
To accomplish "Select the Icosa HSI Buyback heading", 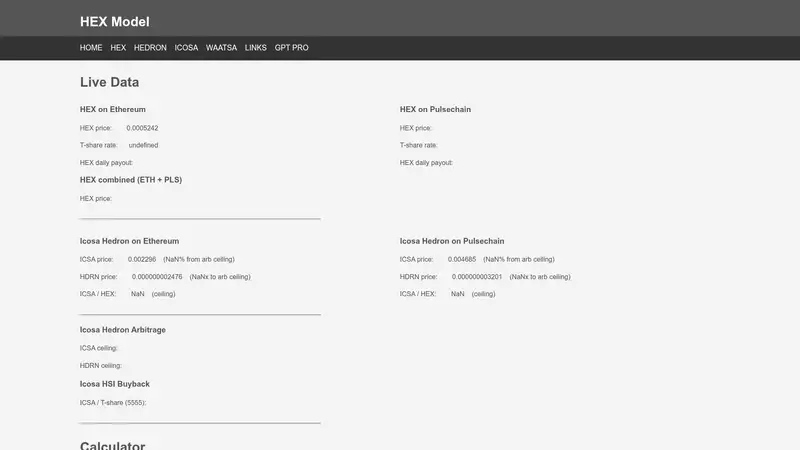I will click(x=114, y=384).
